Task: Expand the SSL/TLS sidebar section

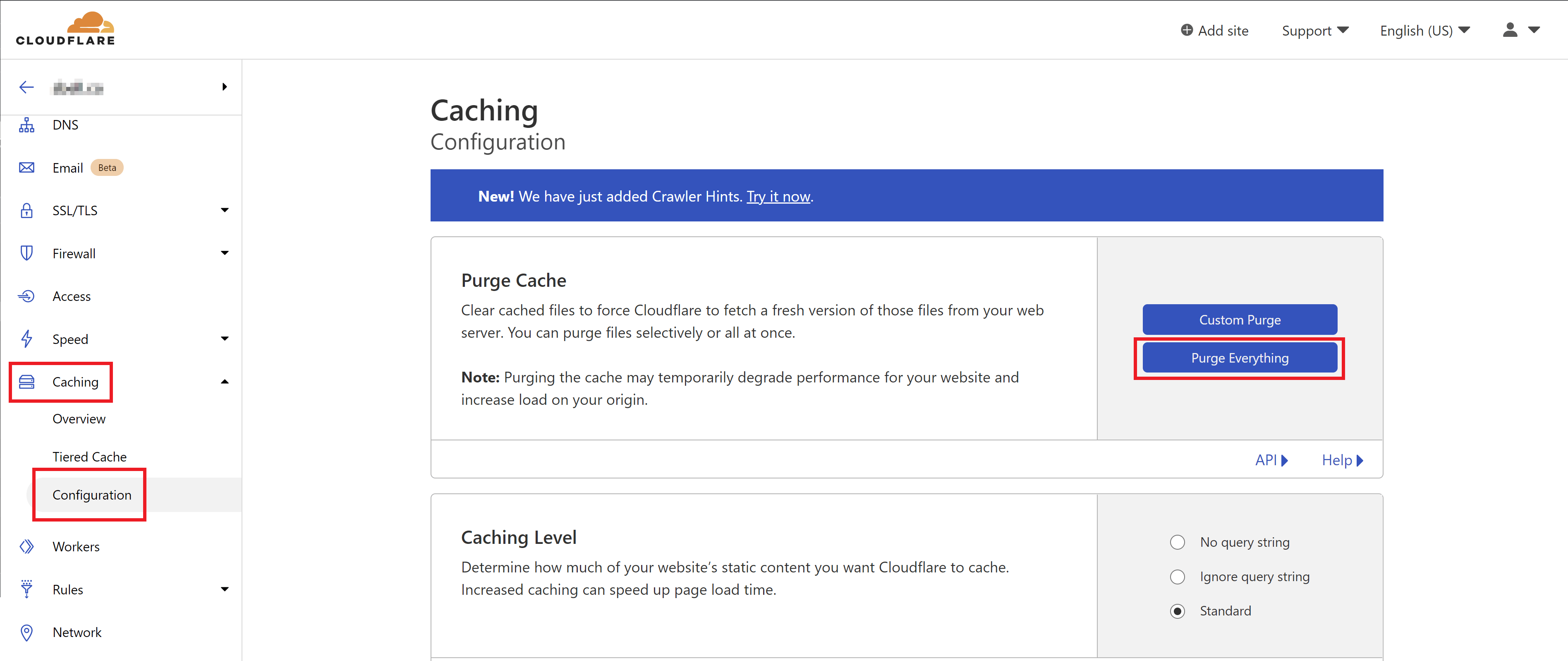Action: click(225, 210)
